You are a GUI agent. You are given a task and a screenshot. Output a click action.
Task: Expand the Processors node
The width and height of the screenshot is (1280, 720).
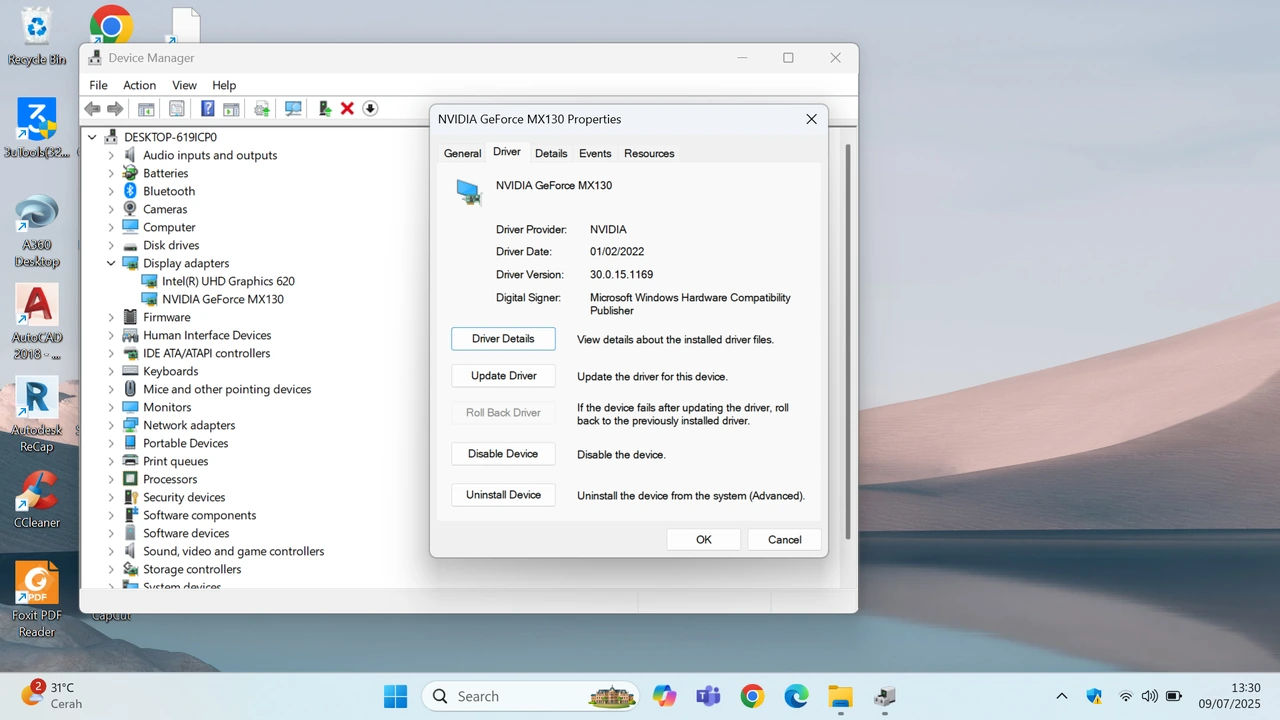point(111,479)
